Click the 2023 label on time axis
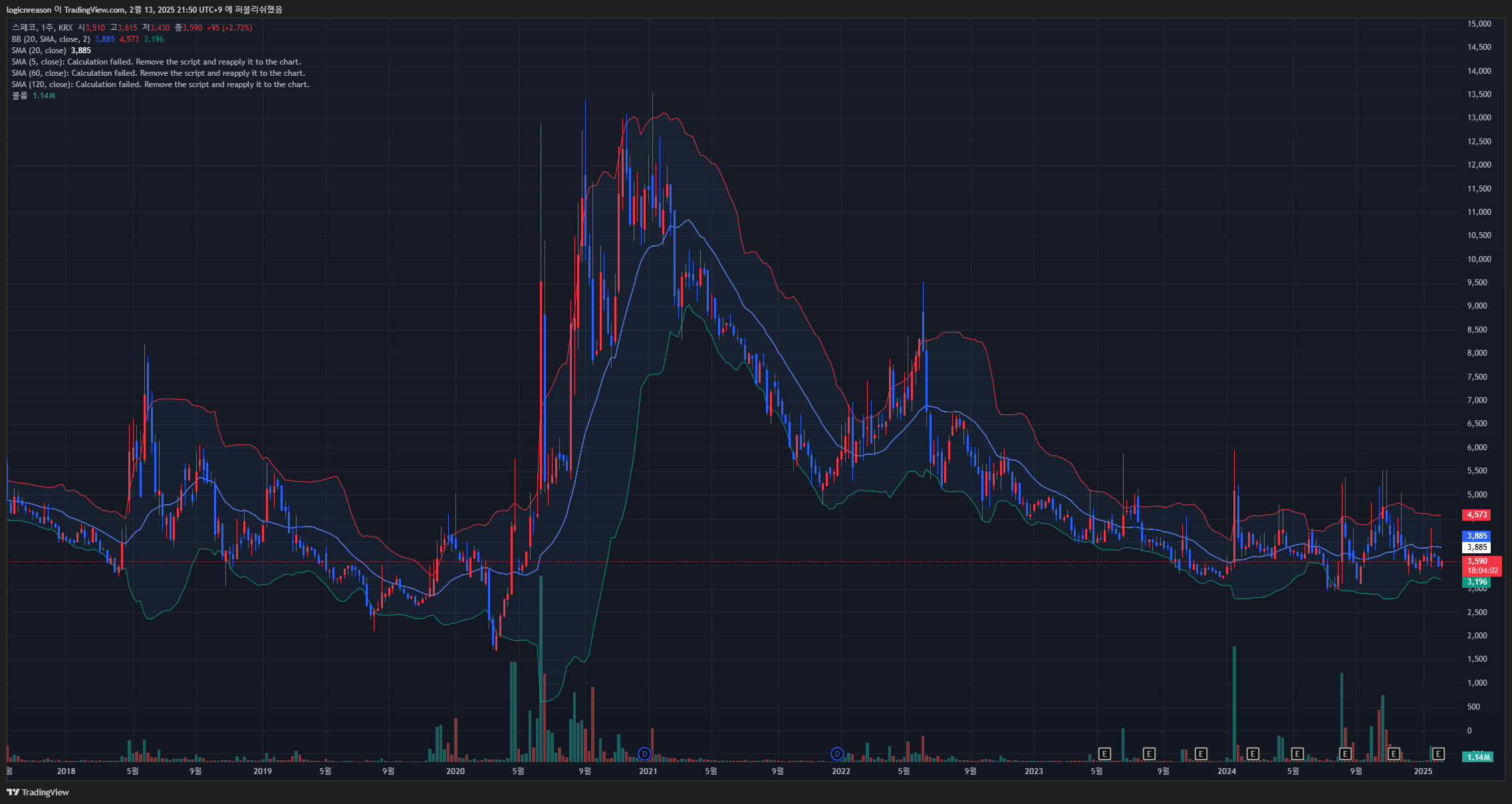 1033,771
